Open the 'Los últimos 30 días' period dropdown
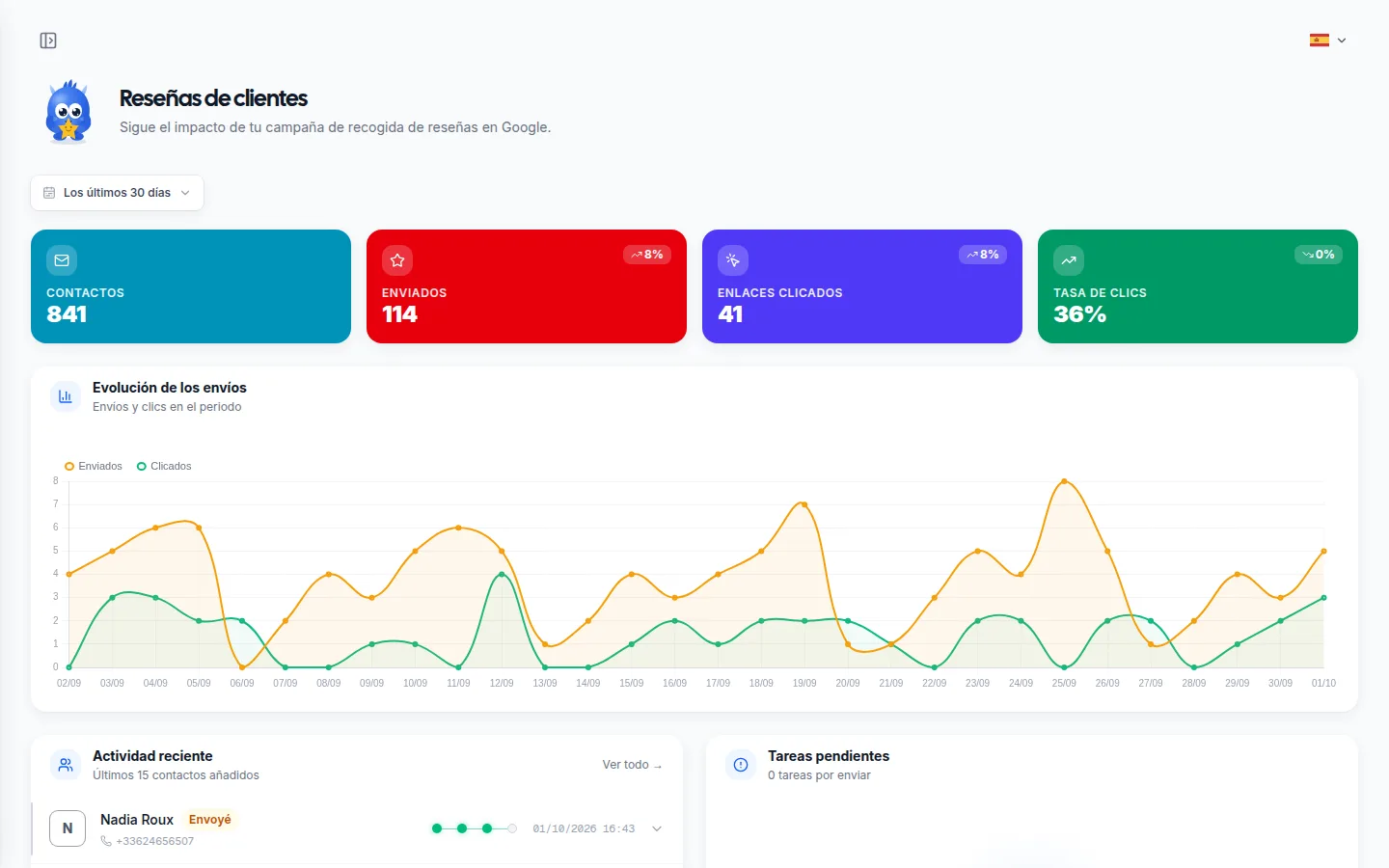This screenshot has height=868, width=1389. coord(117,193)
